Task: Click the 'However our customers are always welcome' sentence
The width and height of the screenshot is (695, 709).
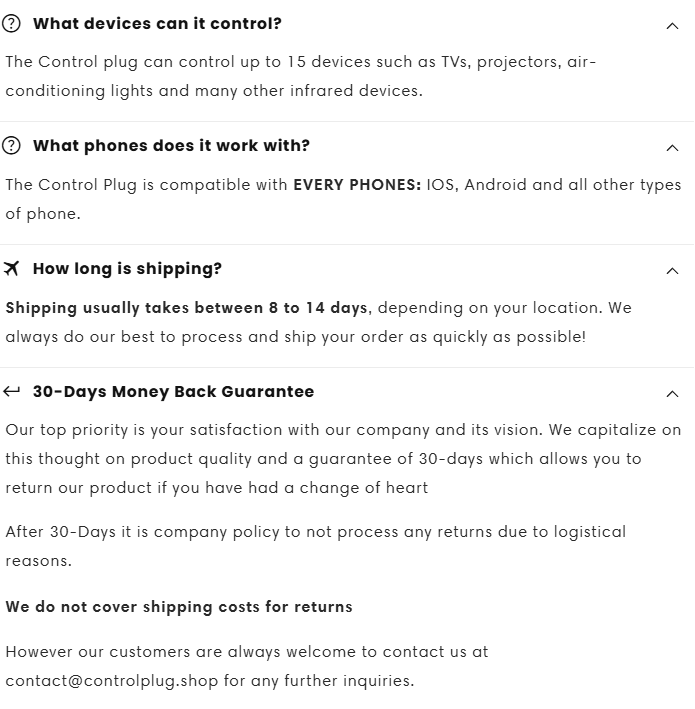Action: [247, 666]
